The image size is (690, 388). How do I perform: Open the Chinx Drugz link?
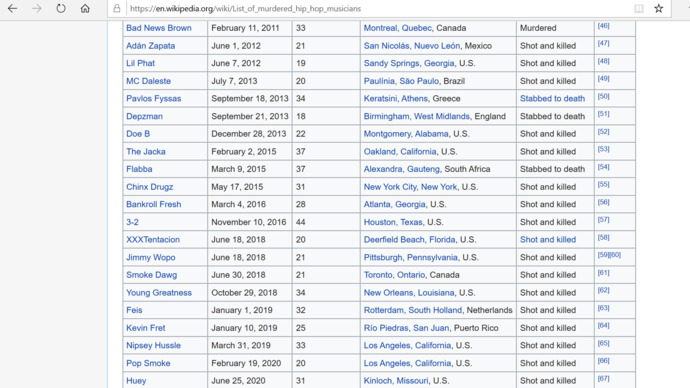(150, 187)
